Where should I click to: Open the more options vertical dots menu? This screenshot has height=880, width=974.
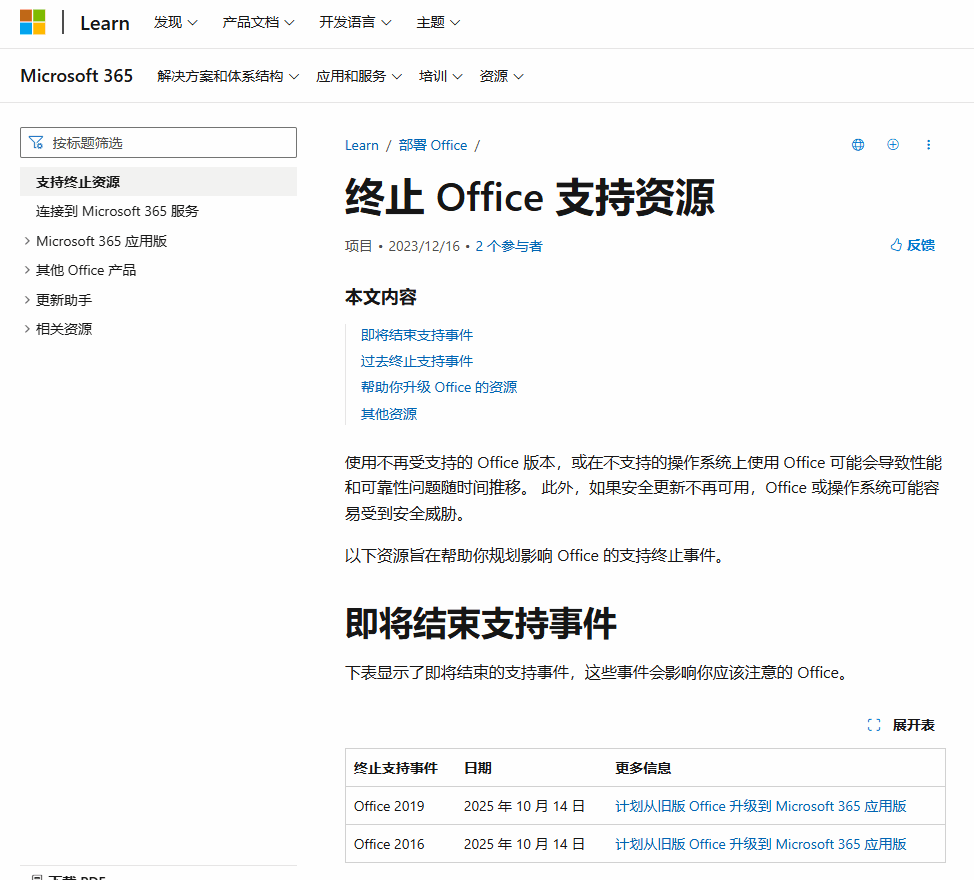pyautogui.click(x=928, y=145)
